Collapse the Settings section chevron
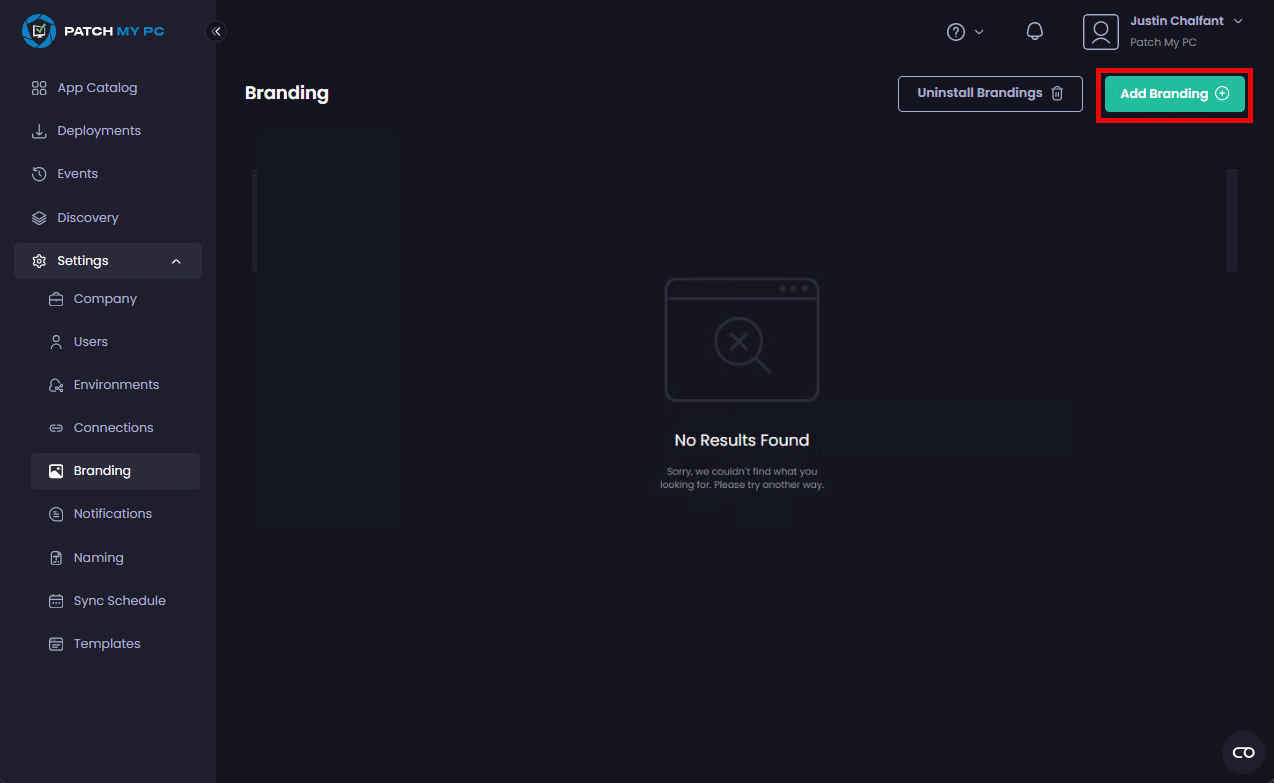This screenshot has height=783, width=1274. 176,261
